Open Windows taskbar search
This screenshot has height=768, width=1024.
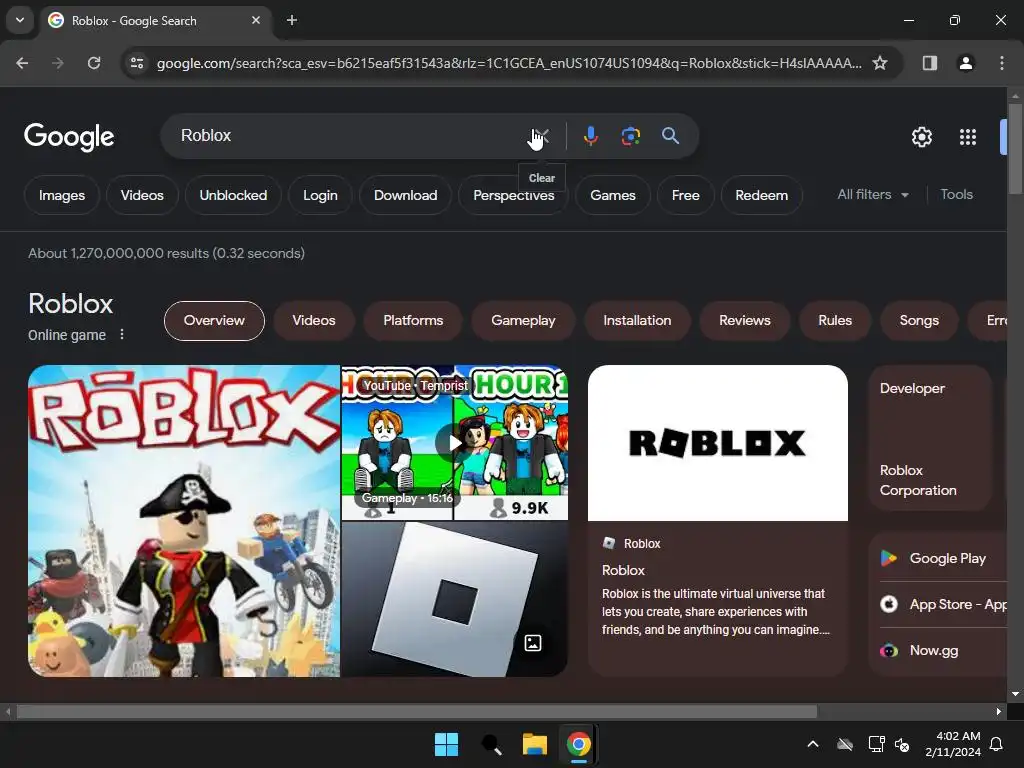[491, 744]
